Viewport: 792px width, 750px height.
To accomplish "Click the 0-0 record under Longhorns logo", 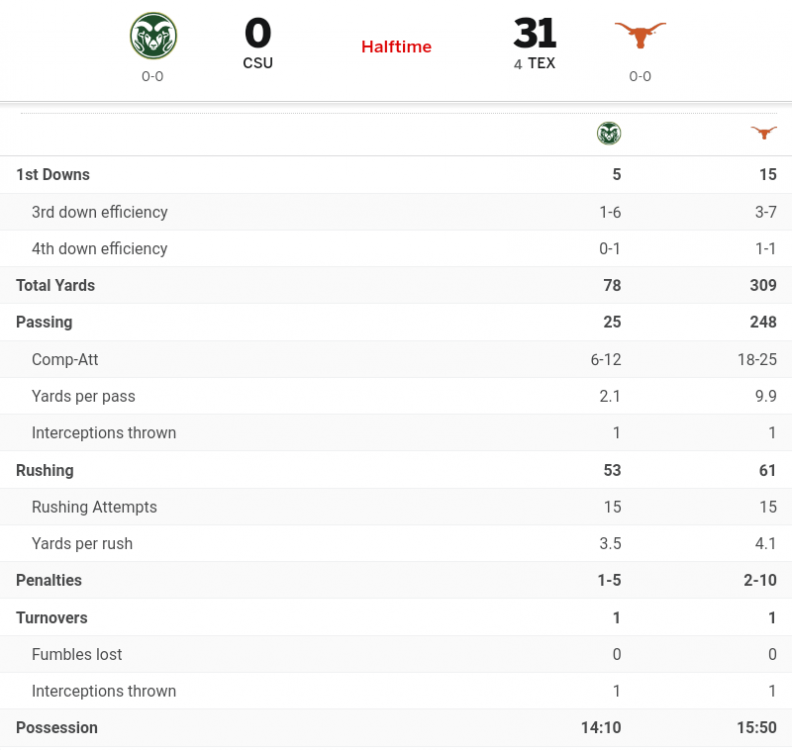I will pos(640,76).
